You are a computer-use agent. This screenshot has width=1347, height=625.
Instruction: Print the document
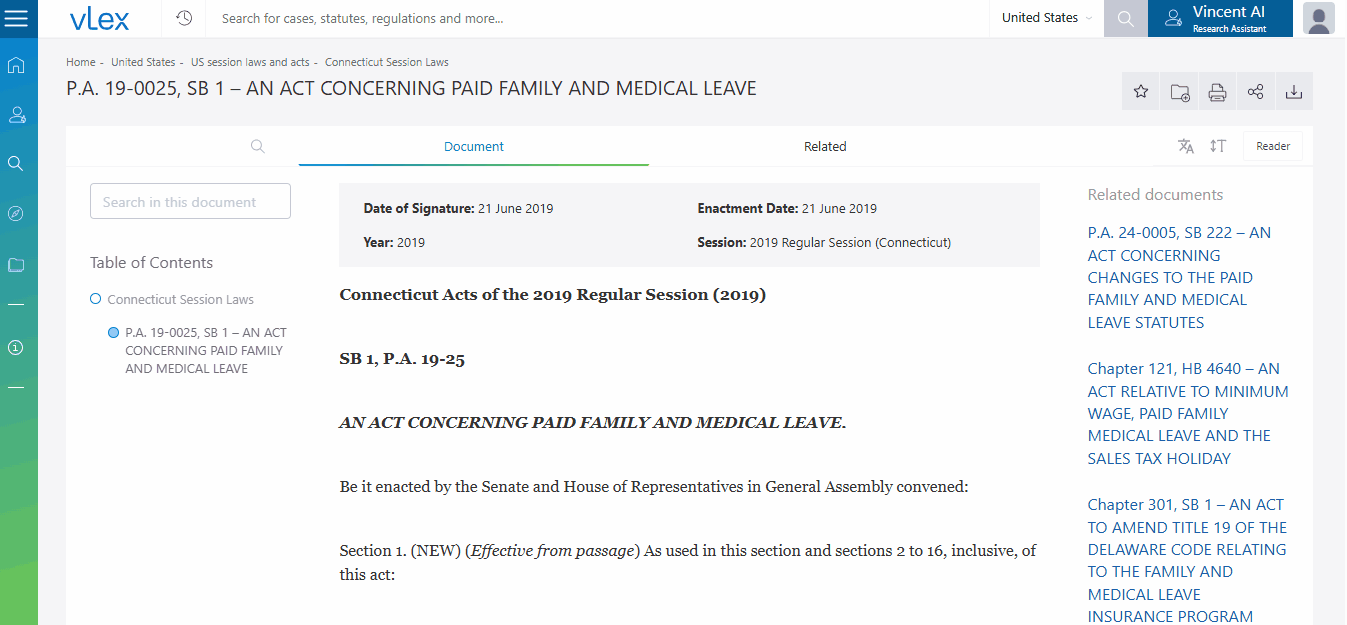[1217, 92]
